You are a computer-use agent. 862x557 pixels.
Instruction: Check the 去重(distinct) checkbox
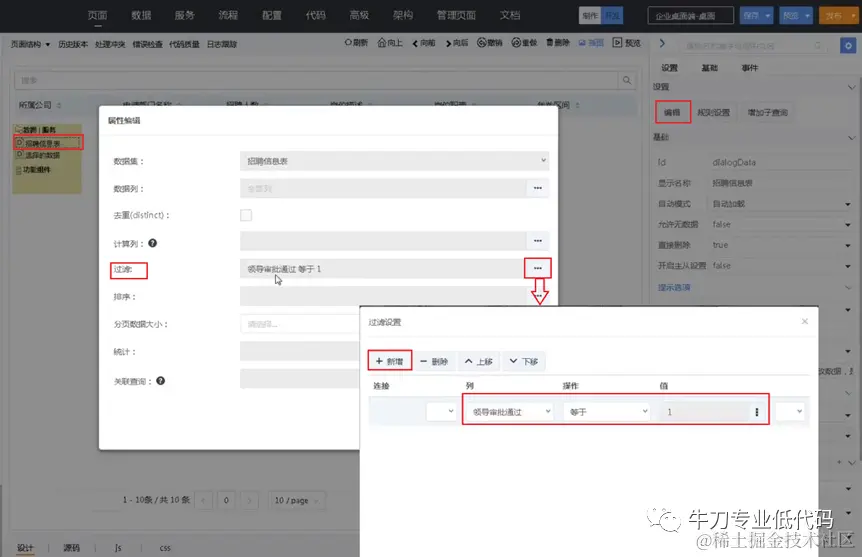coord(246,215)
